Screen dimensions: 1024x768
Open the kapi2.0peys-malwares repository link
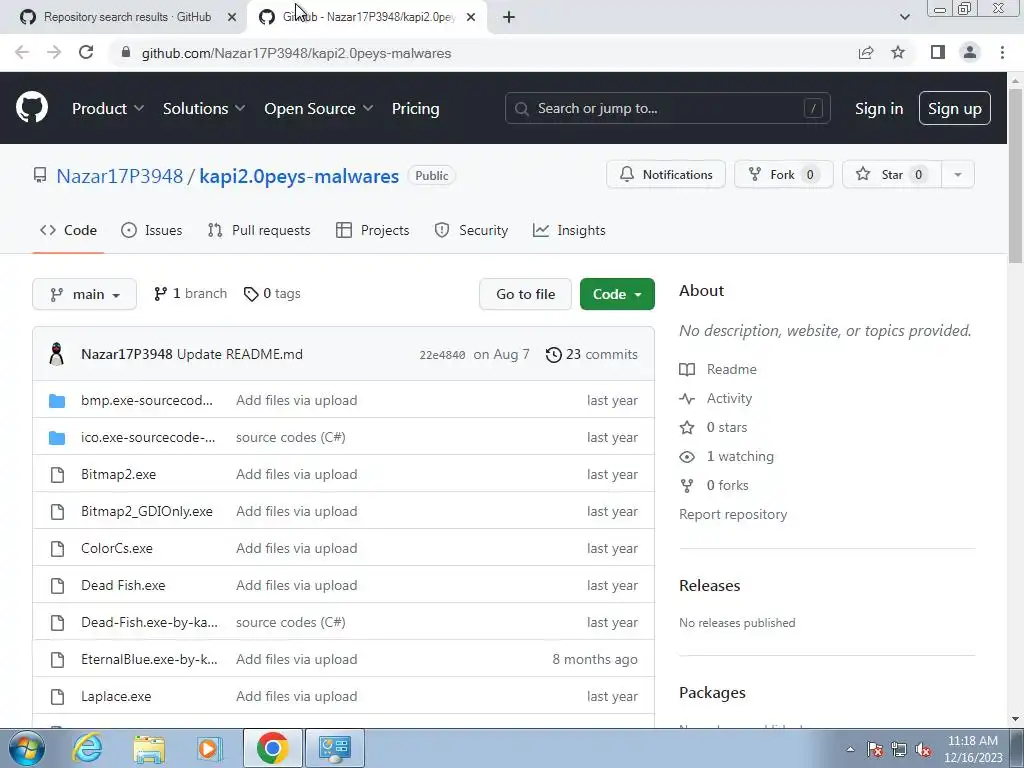(x=299, y=176)
